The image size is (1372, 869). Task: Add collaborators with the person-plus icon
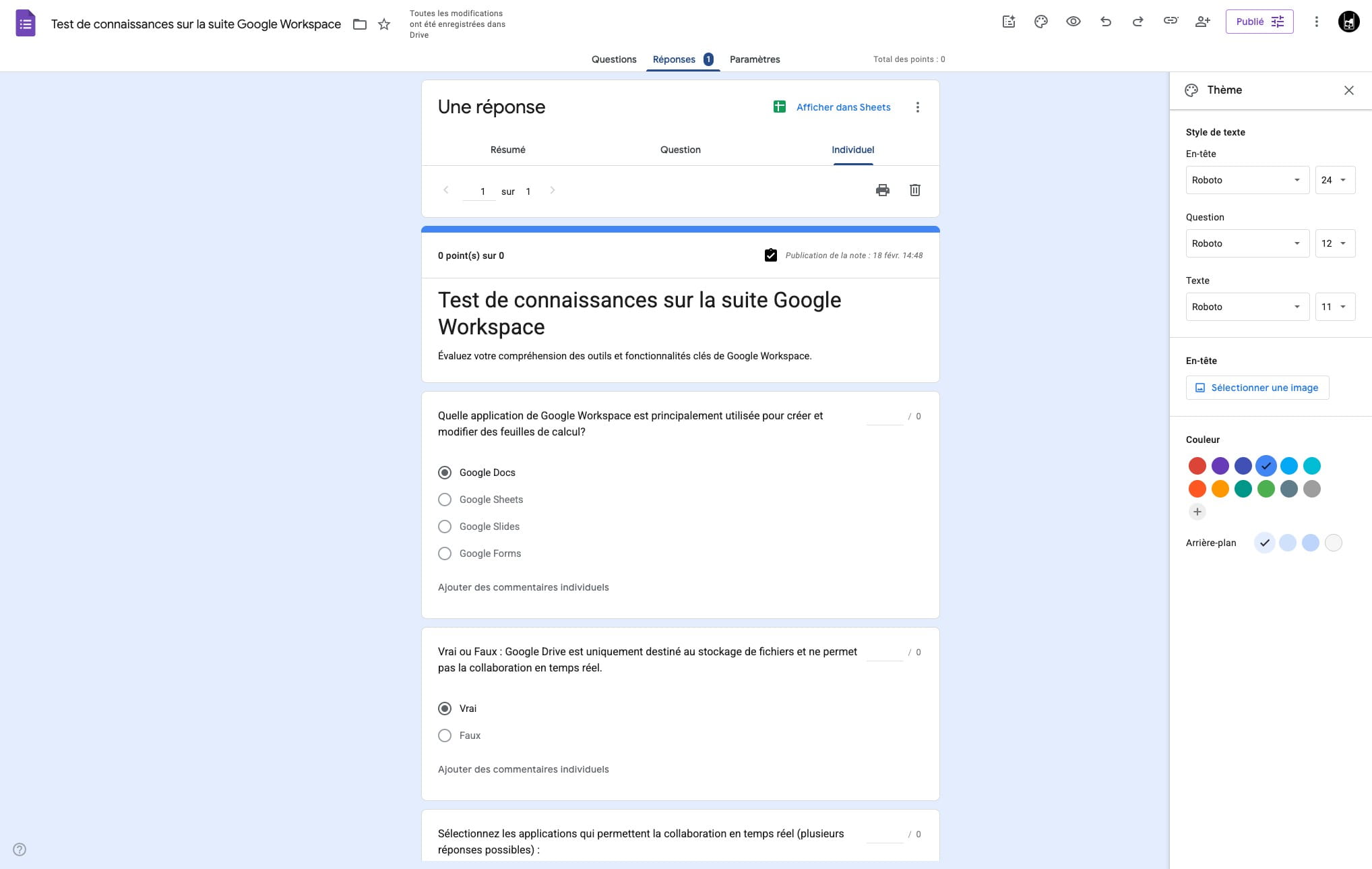click(x=1203, y=22)
